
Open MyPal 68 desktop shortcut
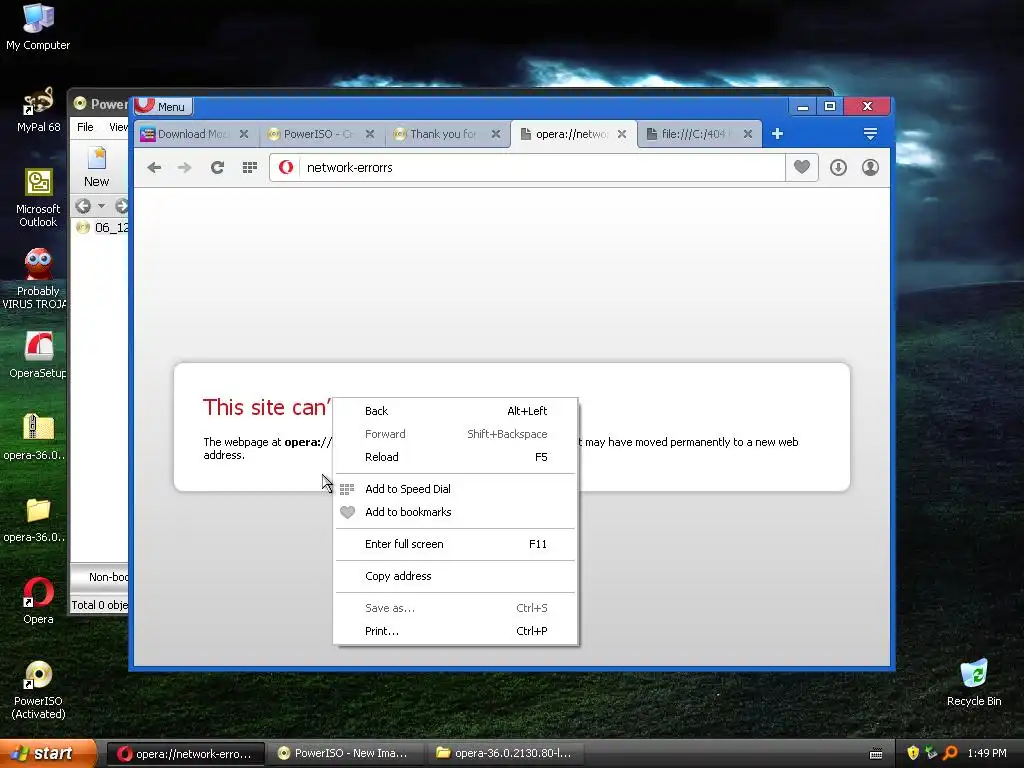click(x=38, y=110)
